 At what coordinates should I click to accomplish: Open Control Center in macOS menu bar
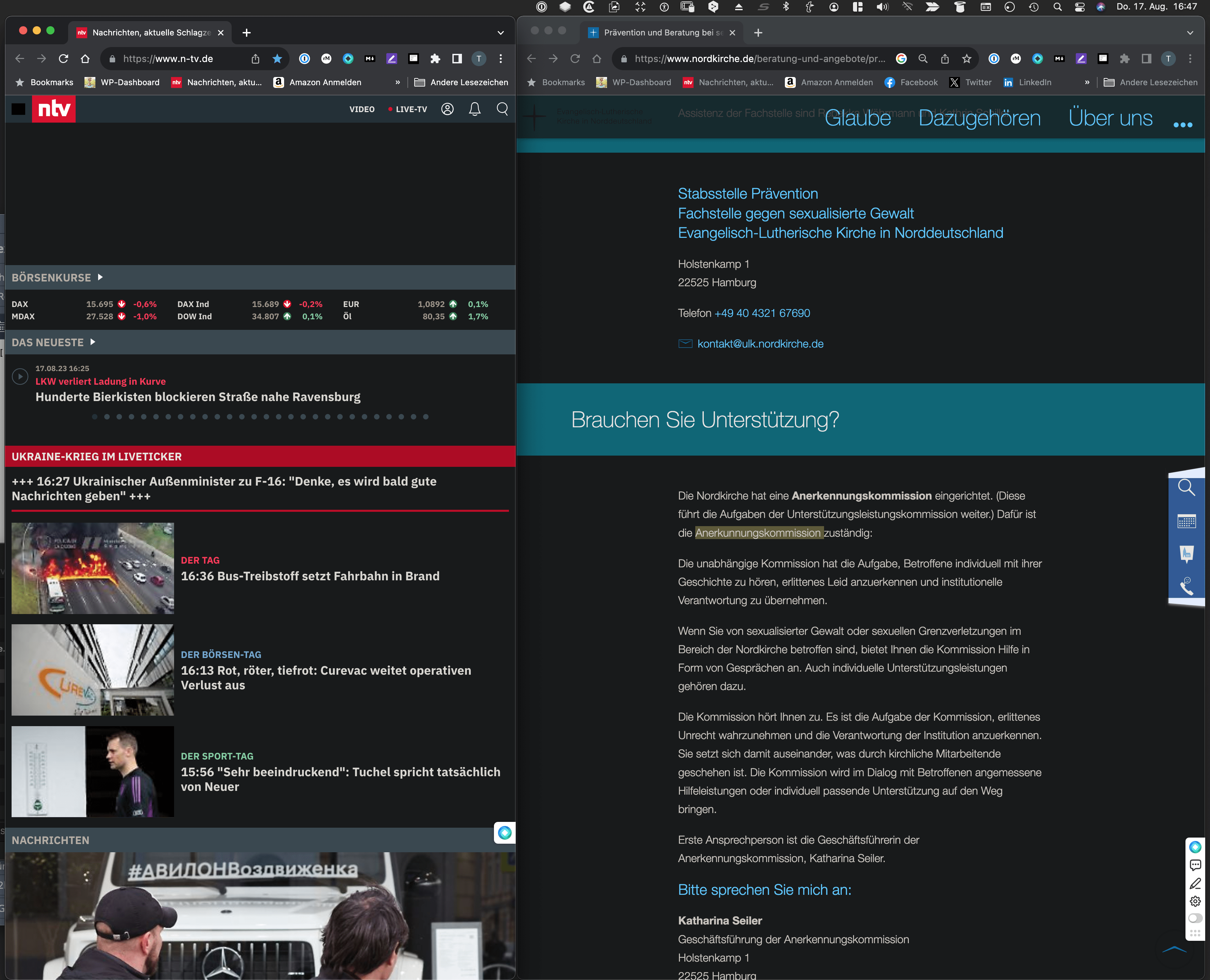(1080, 7)
